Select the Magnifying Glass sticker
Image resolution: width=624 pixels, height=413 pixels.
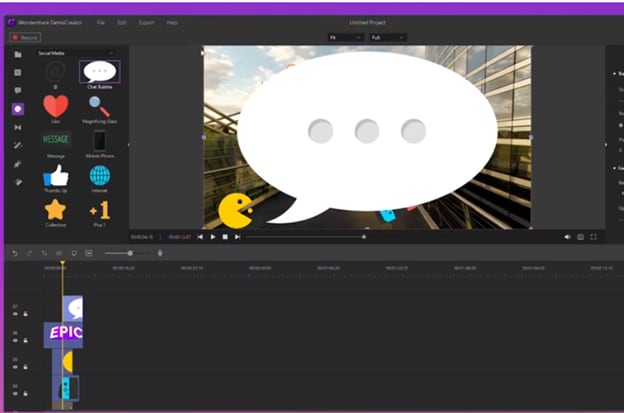(x=99, y=107)
